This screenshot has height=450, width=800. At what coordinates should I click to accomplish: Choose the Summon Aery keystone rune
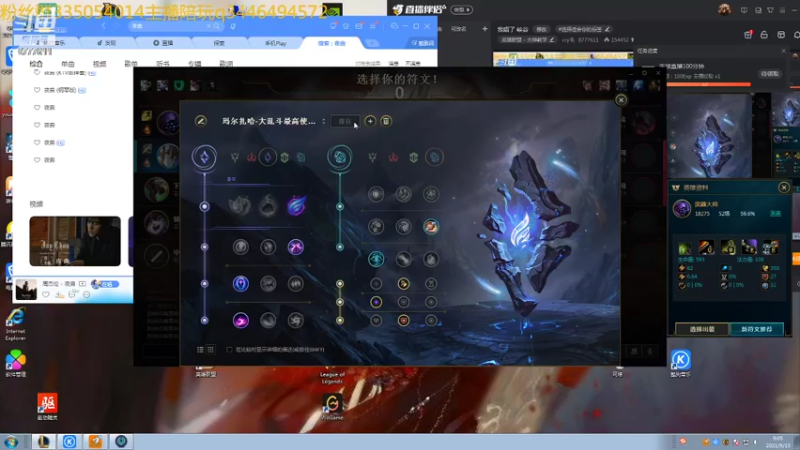click(240, 206)
